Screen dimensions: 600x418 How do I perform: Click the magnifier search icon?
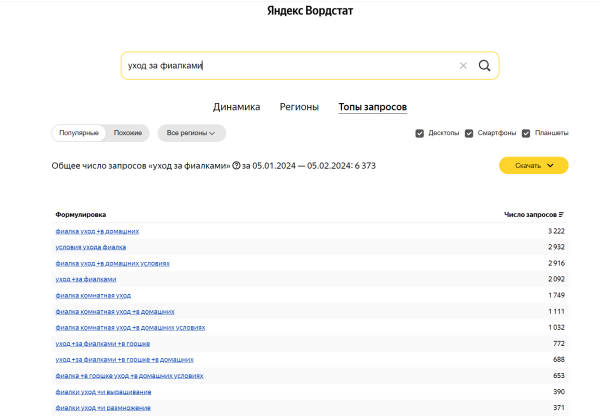point(484,65)
